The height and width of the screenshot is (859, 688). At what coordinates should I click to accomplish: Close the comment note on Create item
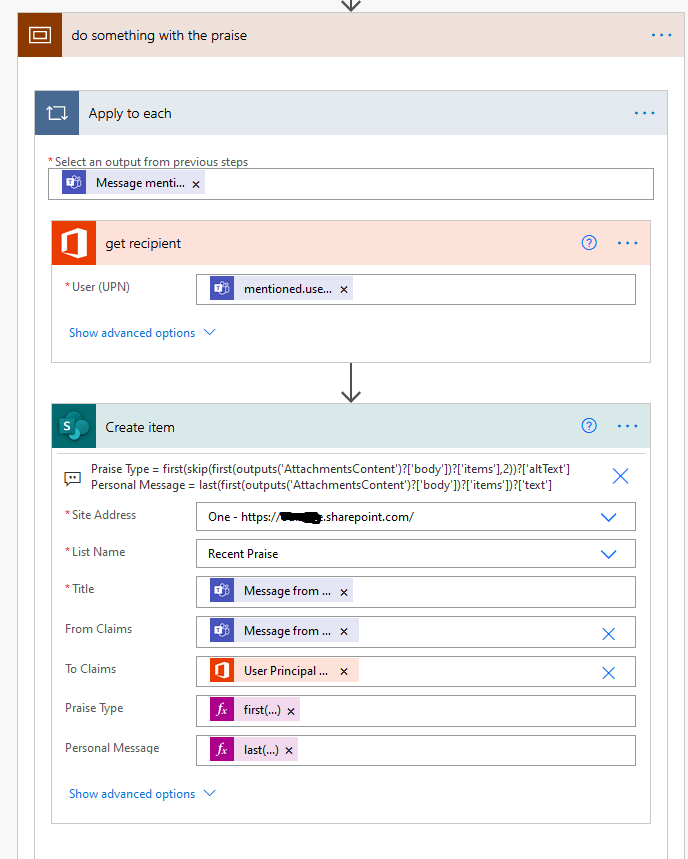tap(620, 476)
